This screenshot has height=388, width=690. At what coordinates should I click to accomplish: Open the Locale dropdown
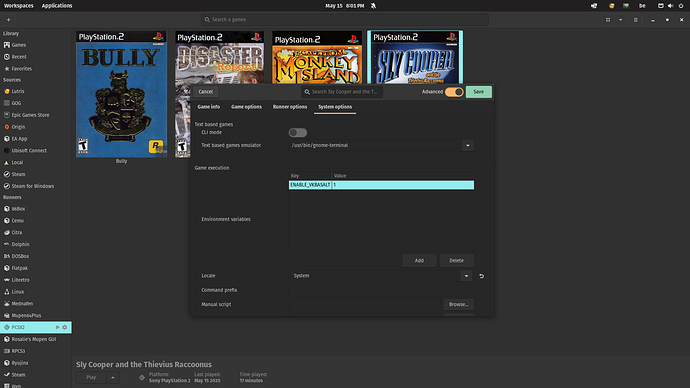coord(466,276)
